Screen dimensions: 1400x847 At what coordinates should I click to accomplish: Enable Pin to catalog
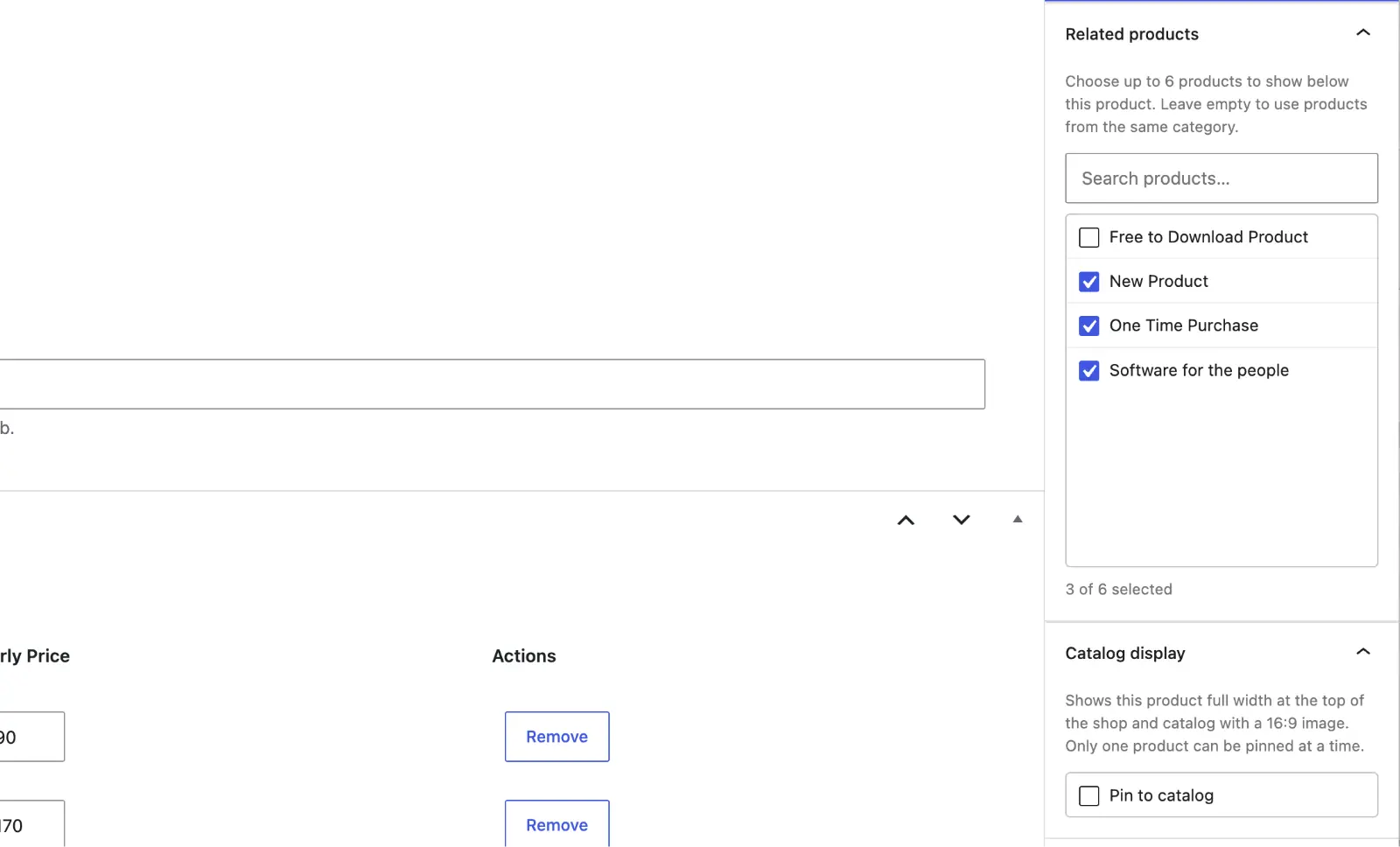(x=1089, y=795)
